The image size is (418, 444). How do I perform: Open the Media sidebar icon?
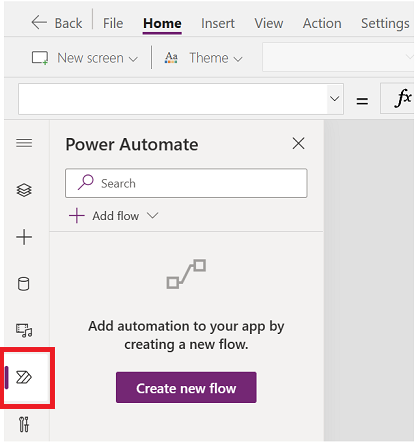pos(24,330)
